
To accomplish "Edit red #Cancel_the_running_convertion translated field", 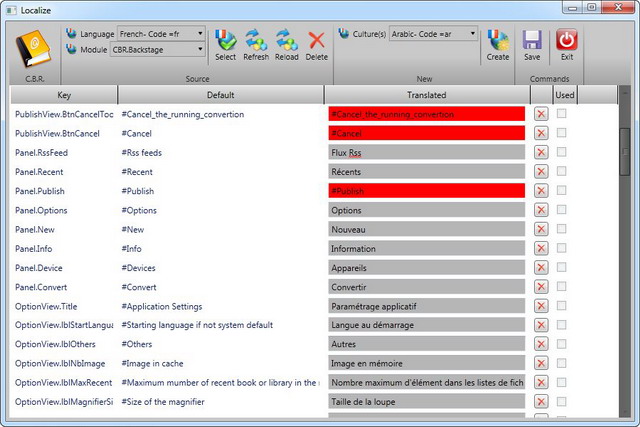I will [427, 114].
